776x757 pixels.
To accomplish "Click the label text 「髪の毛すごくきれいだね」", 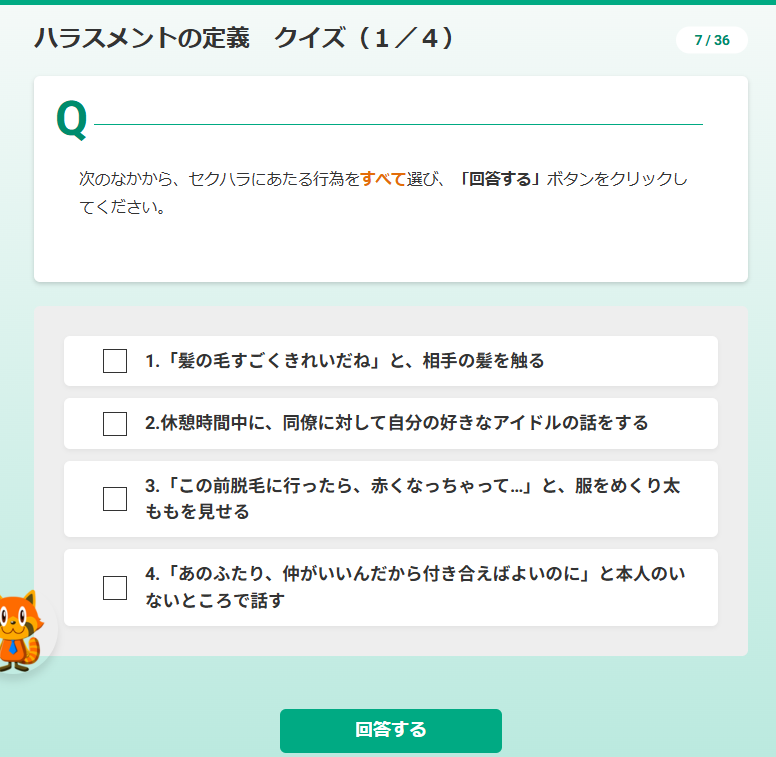I will (273, 361).
